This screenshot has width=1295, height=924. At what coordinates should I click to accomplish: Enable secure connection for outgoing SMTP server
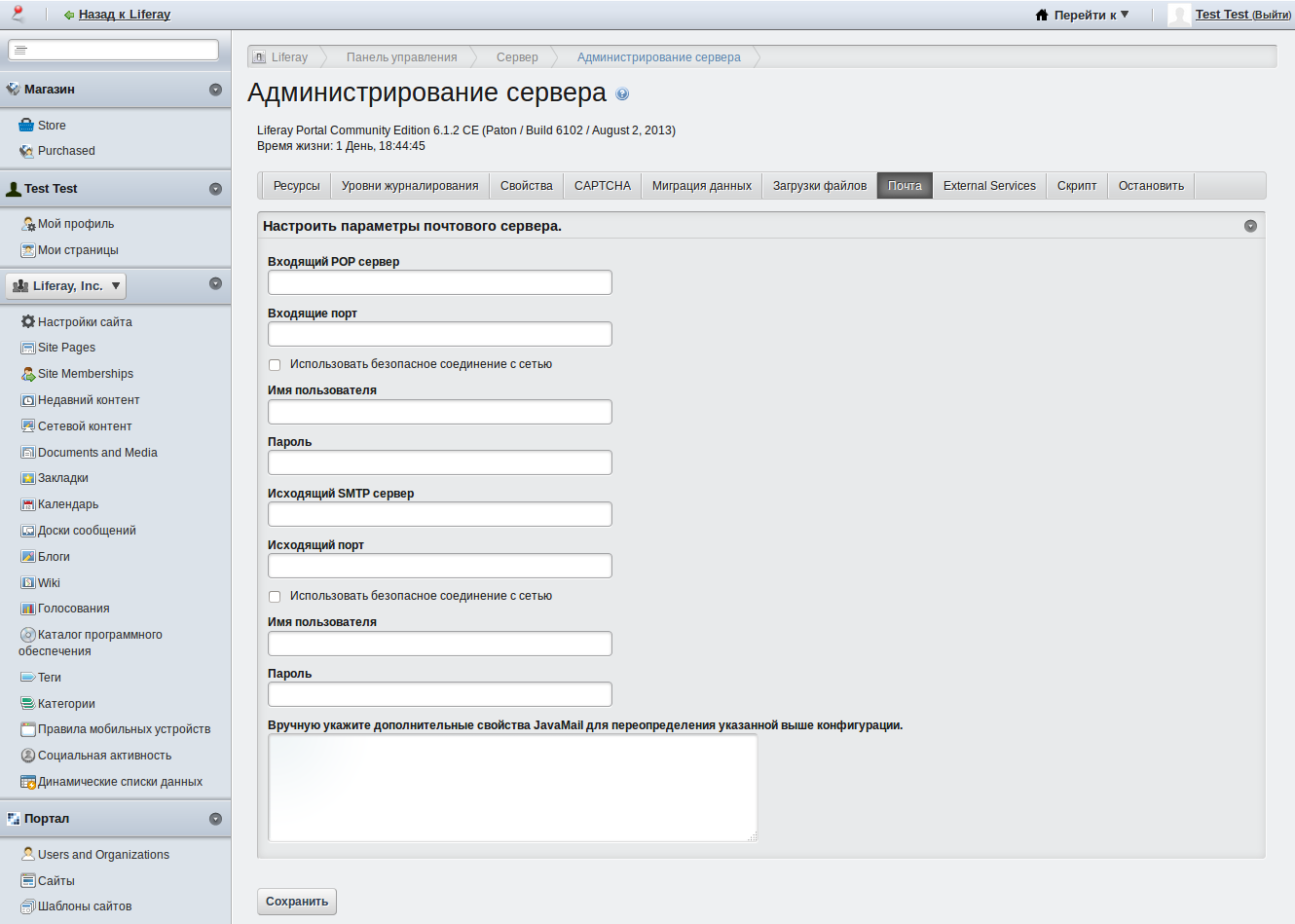[x=275, y=597]
